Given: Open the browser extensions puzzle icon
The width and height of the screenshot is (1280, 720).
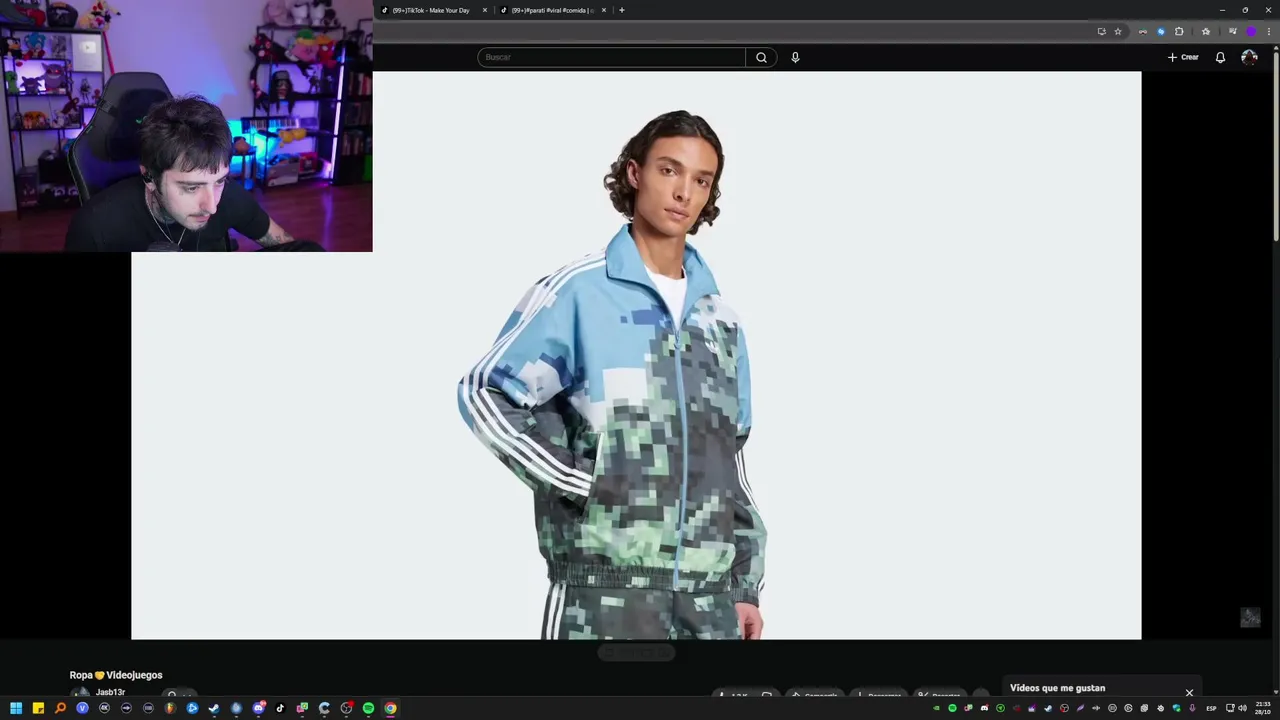Looking at the screenshot, I should (1179, 31).
